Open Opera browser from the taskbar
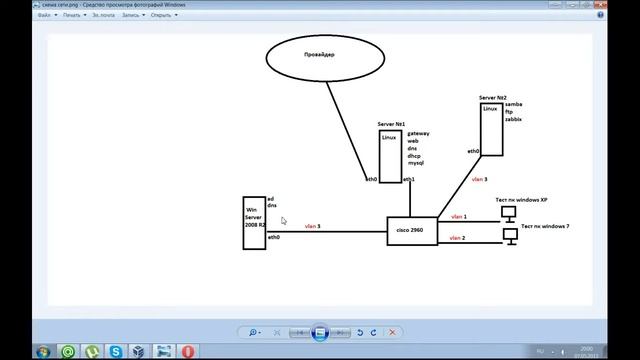640x360 pixels. click(188, 351)
